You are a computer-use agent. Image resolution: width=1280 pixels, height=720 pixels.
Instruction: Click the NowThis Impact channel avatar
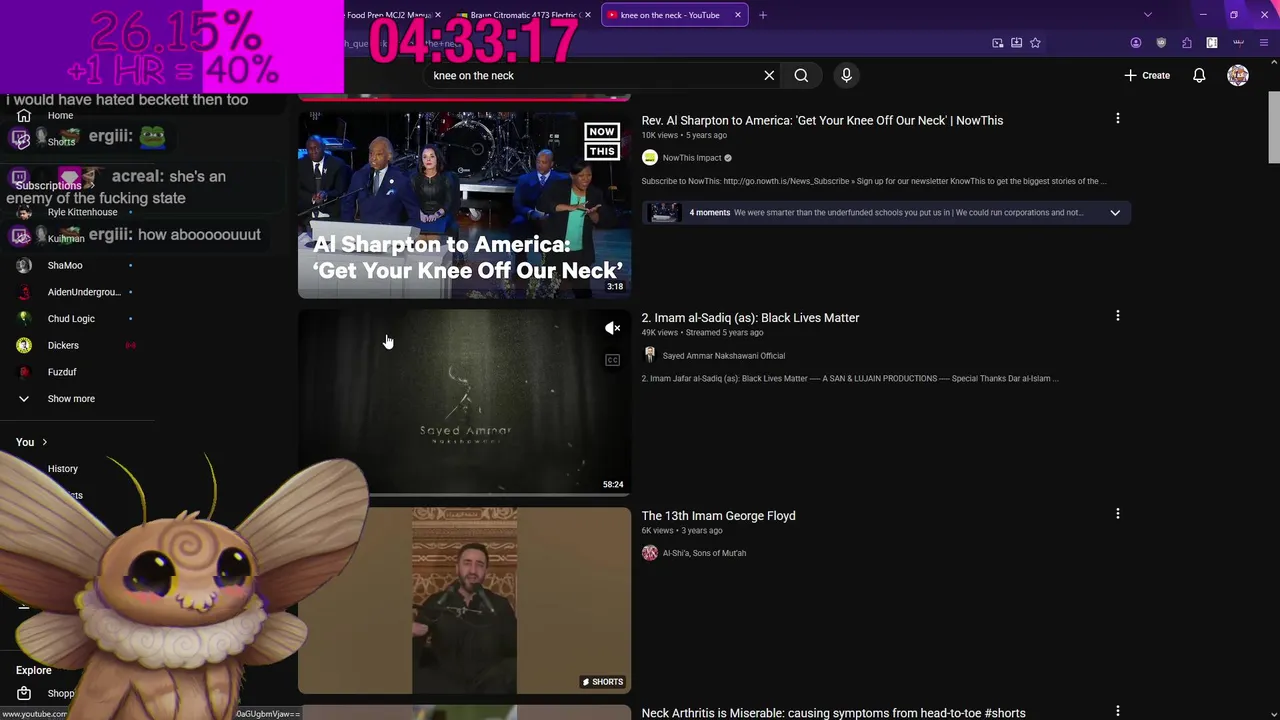click(650, 158)
